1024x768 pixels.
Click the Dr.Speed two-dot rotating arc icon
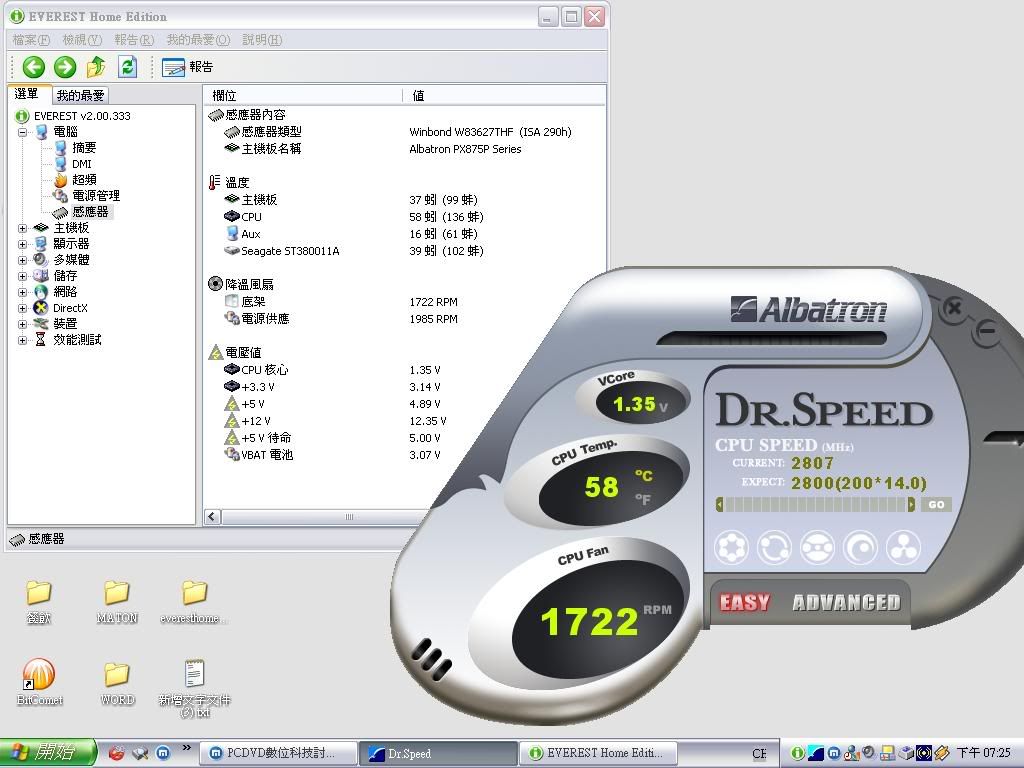point(774,547)
